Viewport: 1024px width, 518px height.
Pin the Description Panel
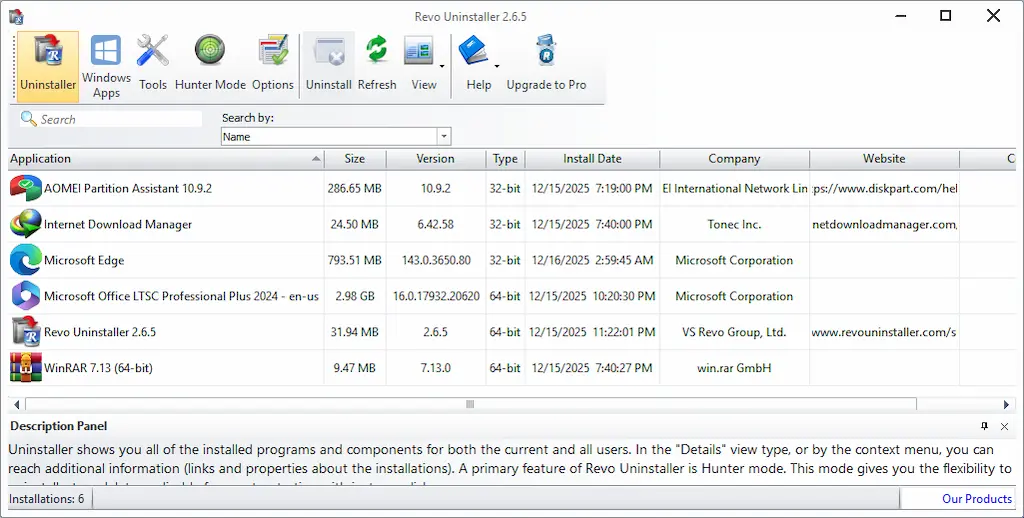click(x=984, y=427)
